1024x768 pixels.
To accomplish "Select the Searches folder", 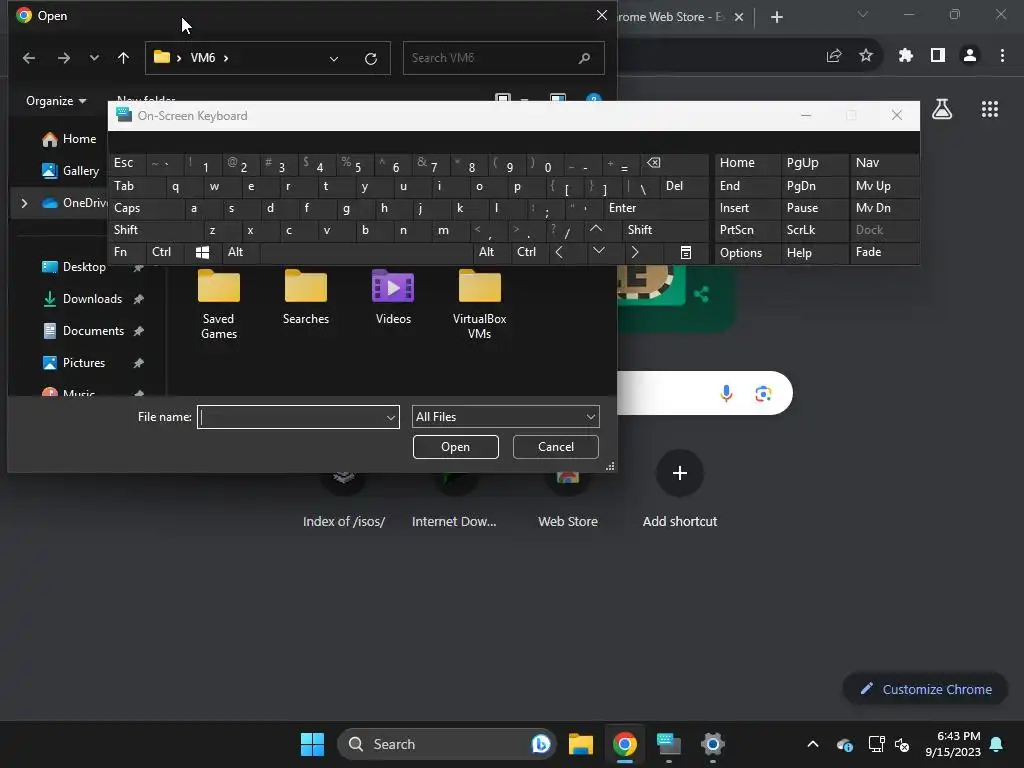I will tap(306, 297).
